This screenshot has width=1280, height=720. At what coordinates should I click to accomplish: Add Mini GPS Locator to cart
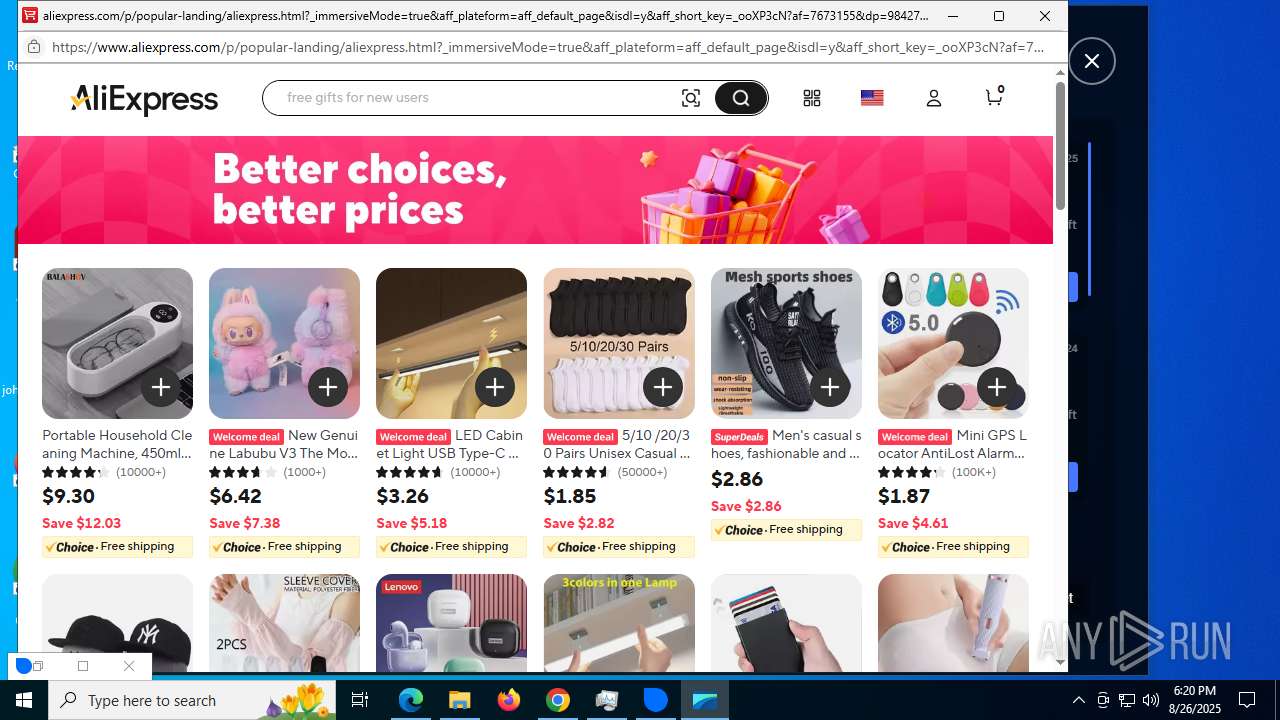(x=996, y=387)
